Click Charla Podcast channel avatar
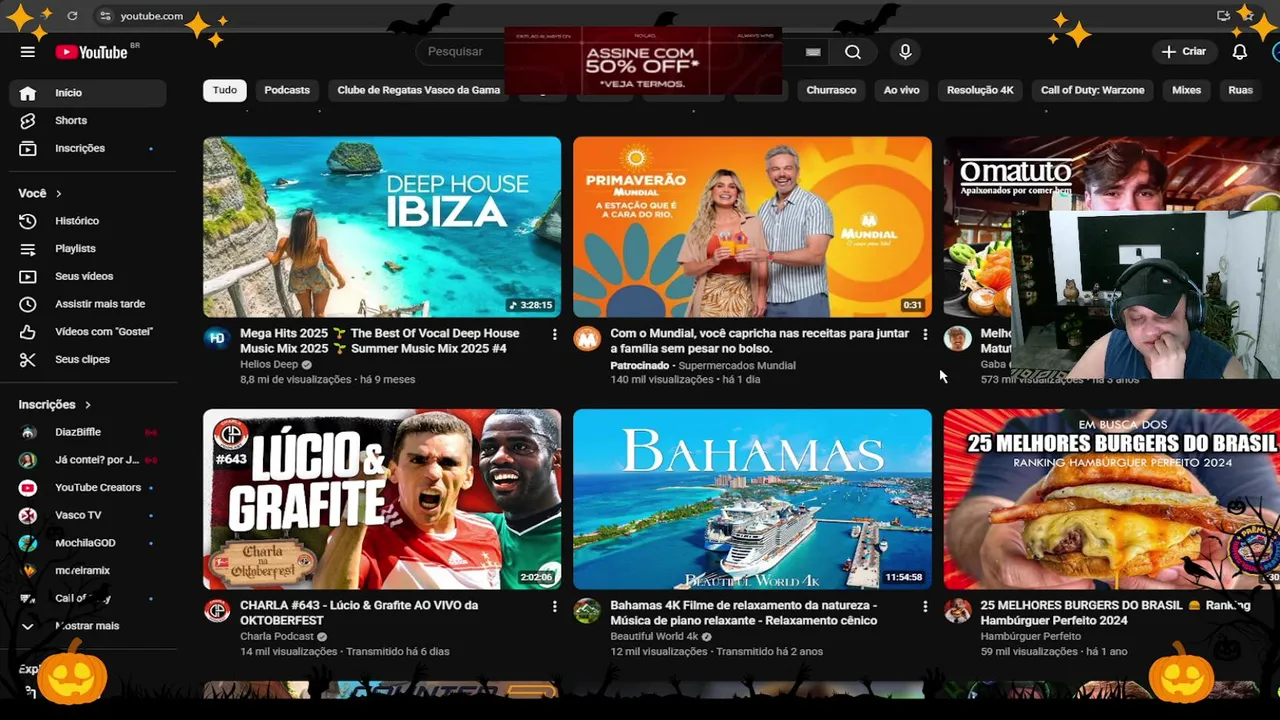 click(x=217, y=610)
